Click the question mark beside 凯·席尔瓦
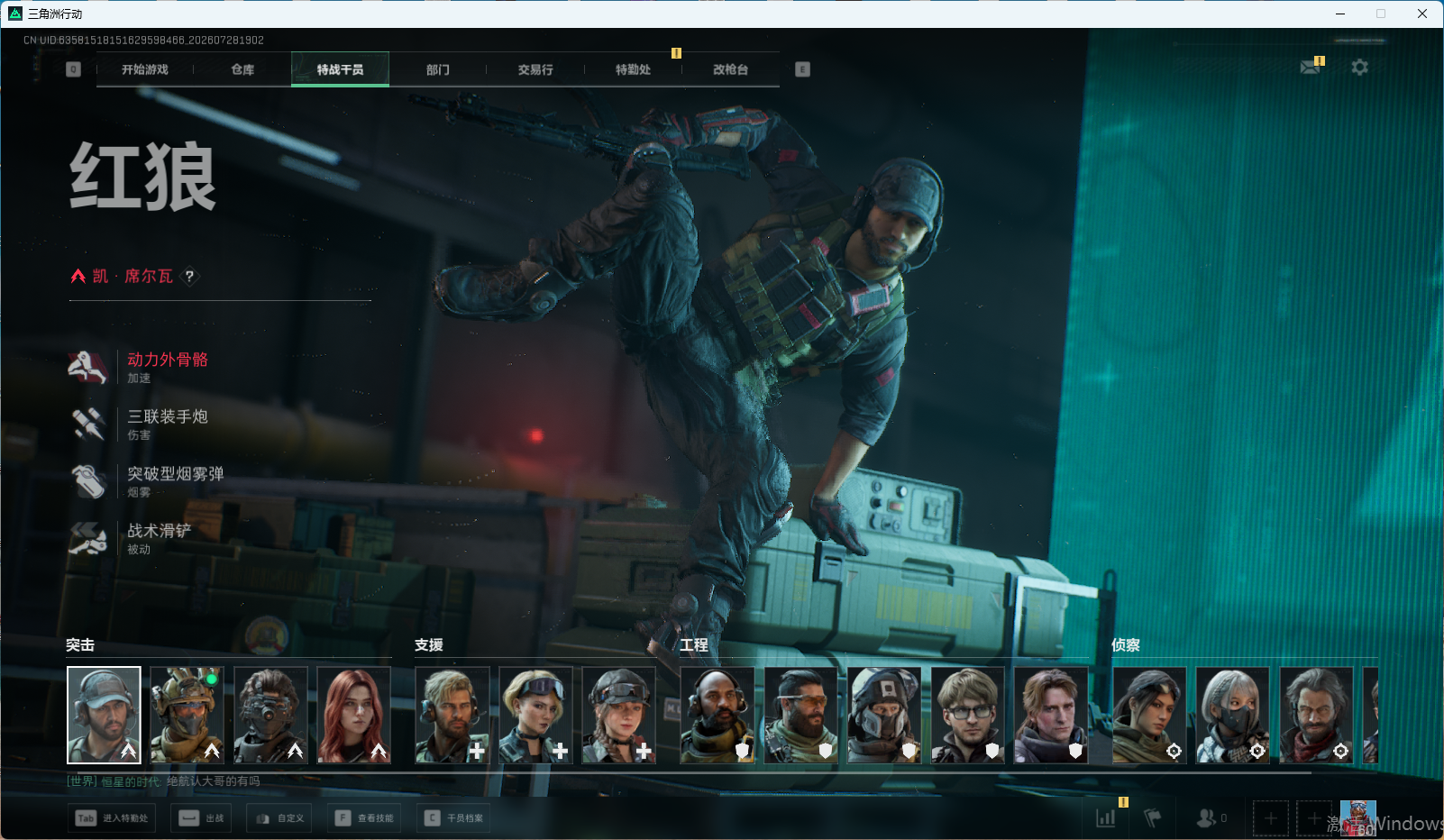Screen dimensions: 1444x840 [189, 276]
